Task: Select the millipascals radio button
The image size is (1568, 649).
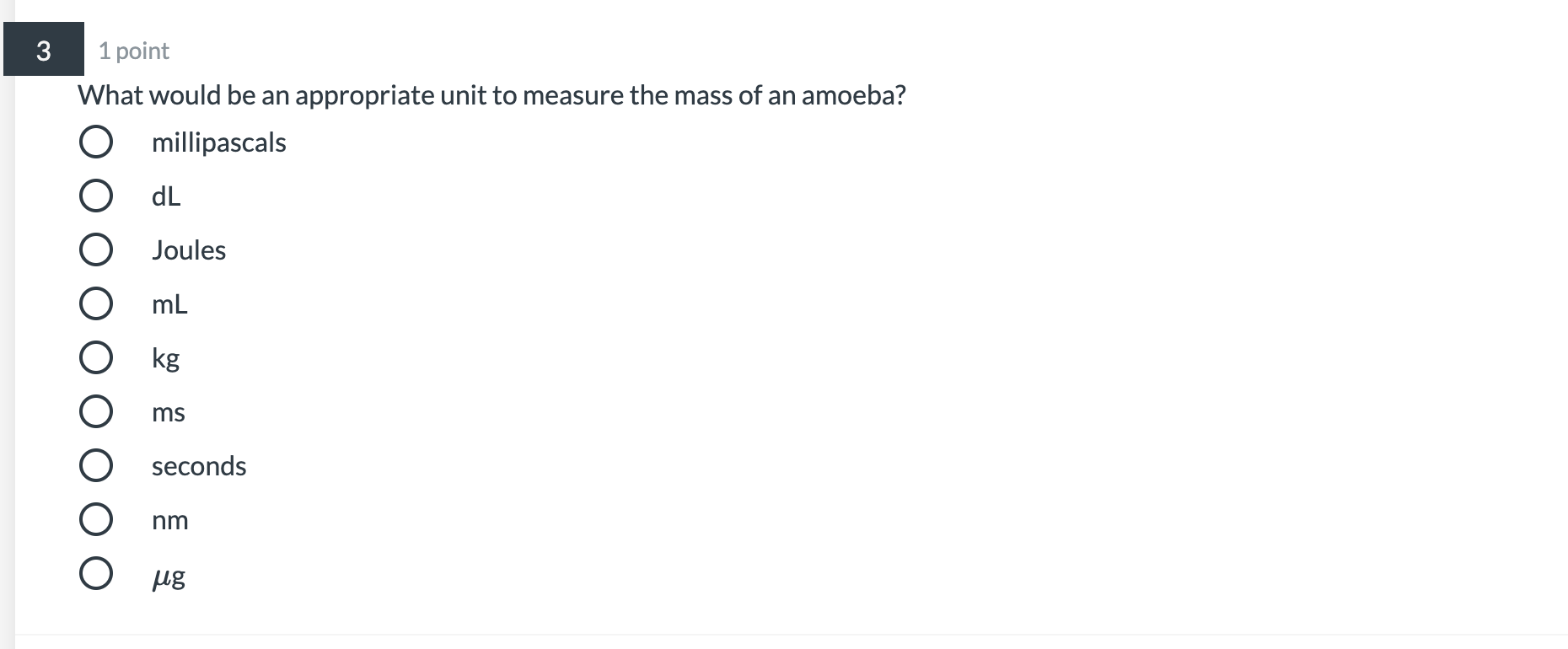Action: (x=96, y=142)
